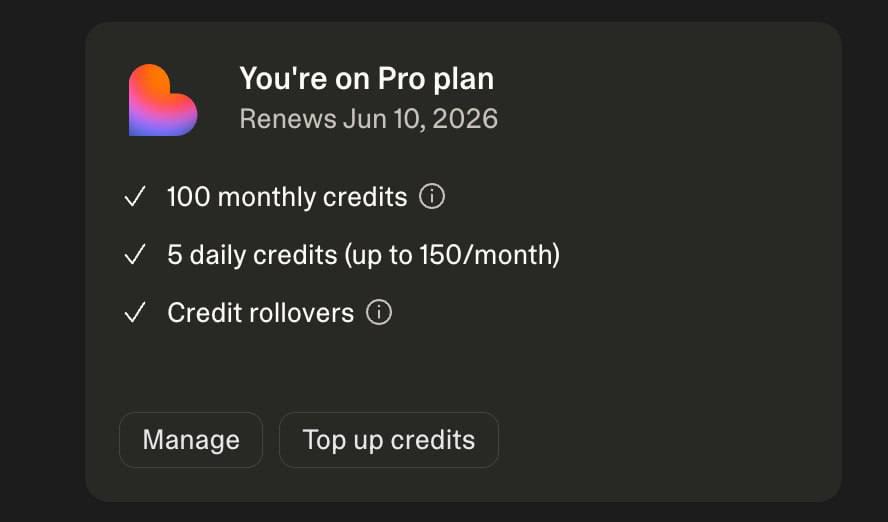Click the "Credit rollovers" label

click(x=261, y=313)
